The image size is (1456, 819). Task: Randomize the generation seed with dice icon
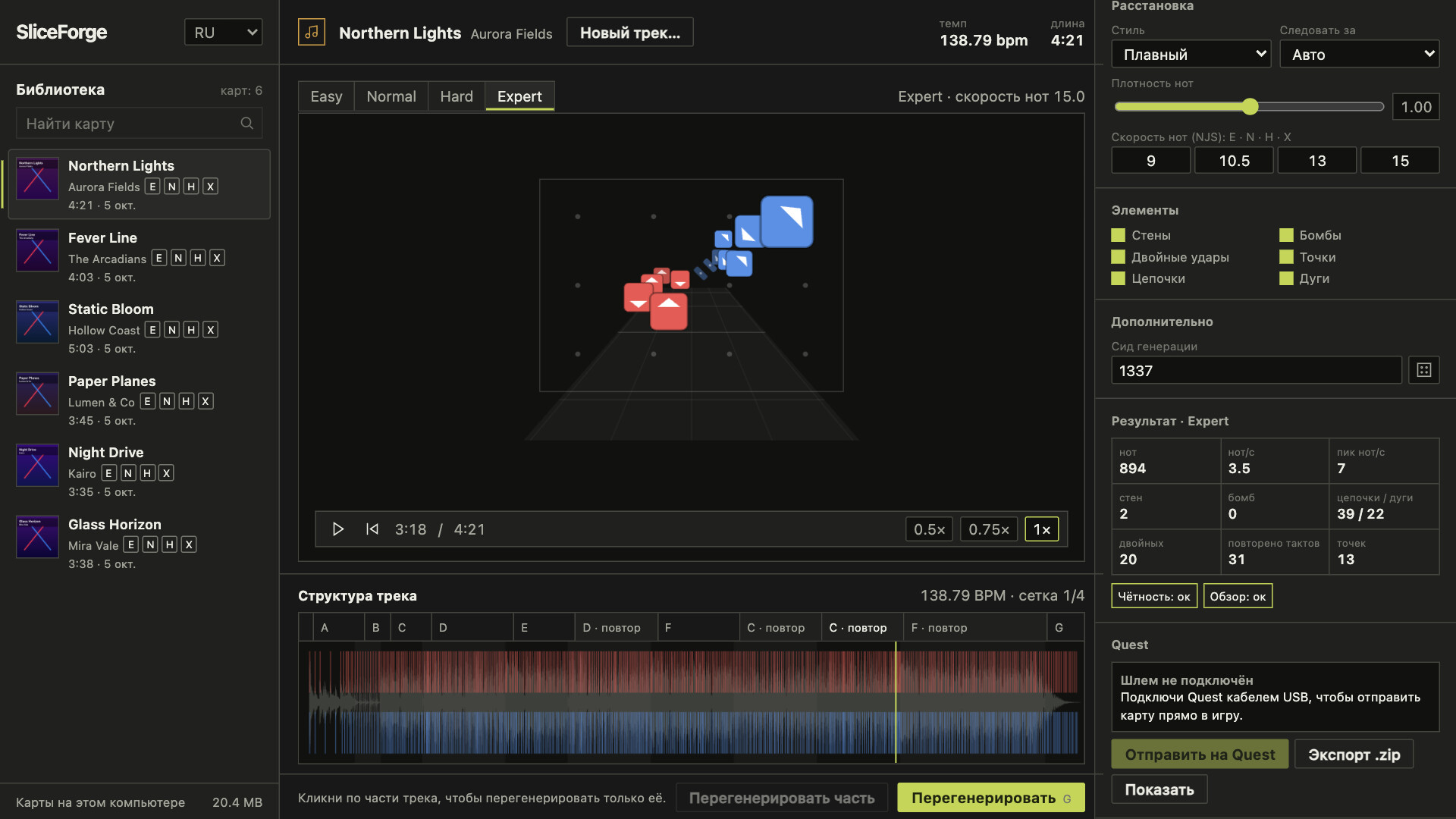(x=1424, y=370)
